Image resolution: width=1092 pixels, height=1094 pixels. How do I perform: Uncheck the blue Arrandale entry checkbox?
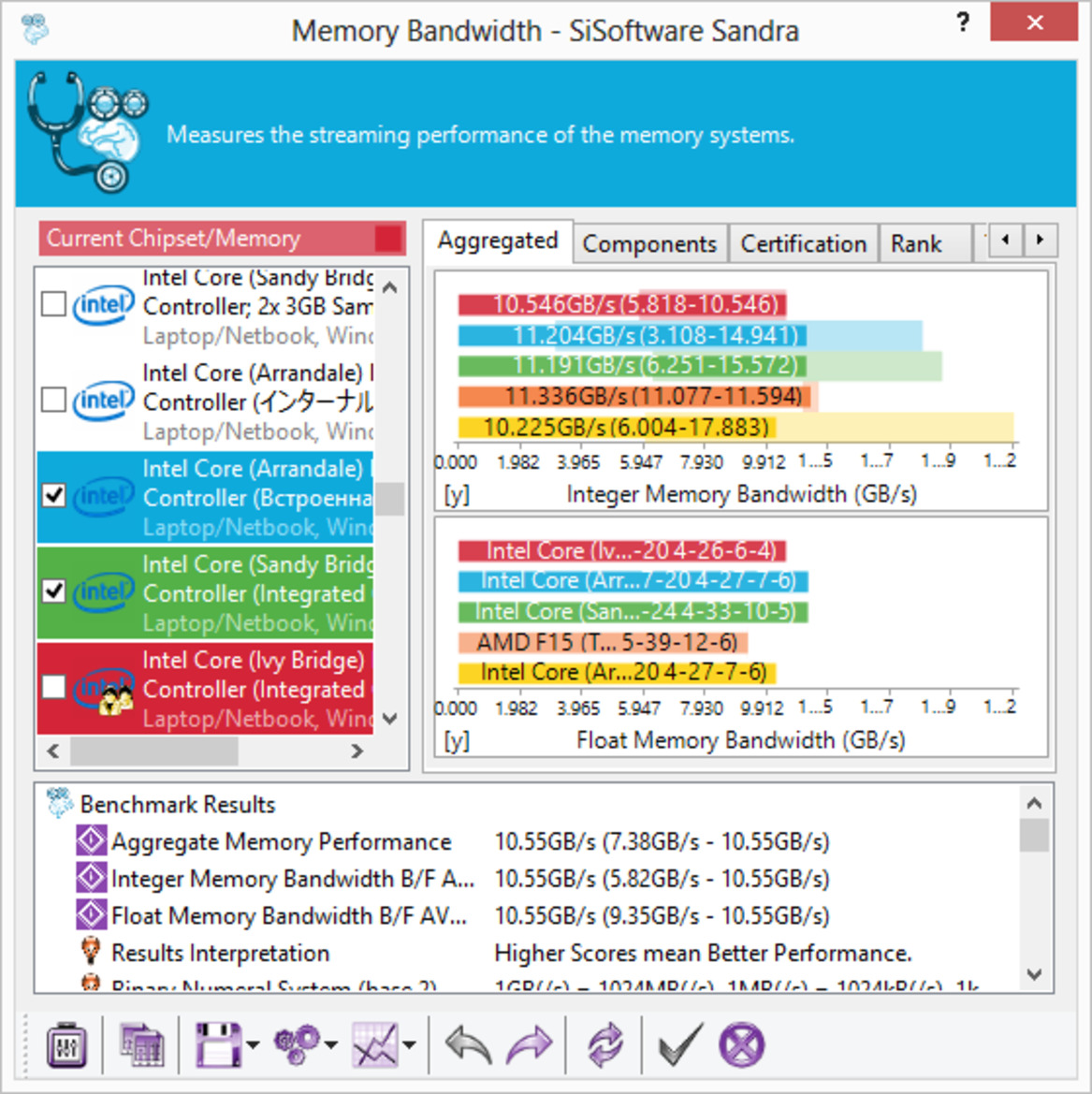(53, 495)
